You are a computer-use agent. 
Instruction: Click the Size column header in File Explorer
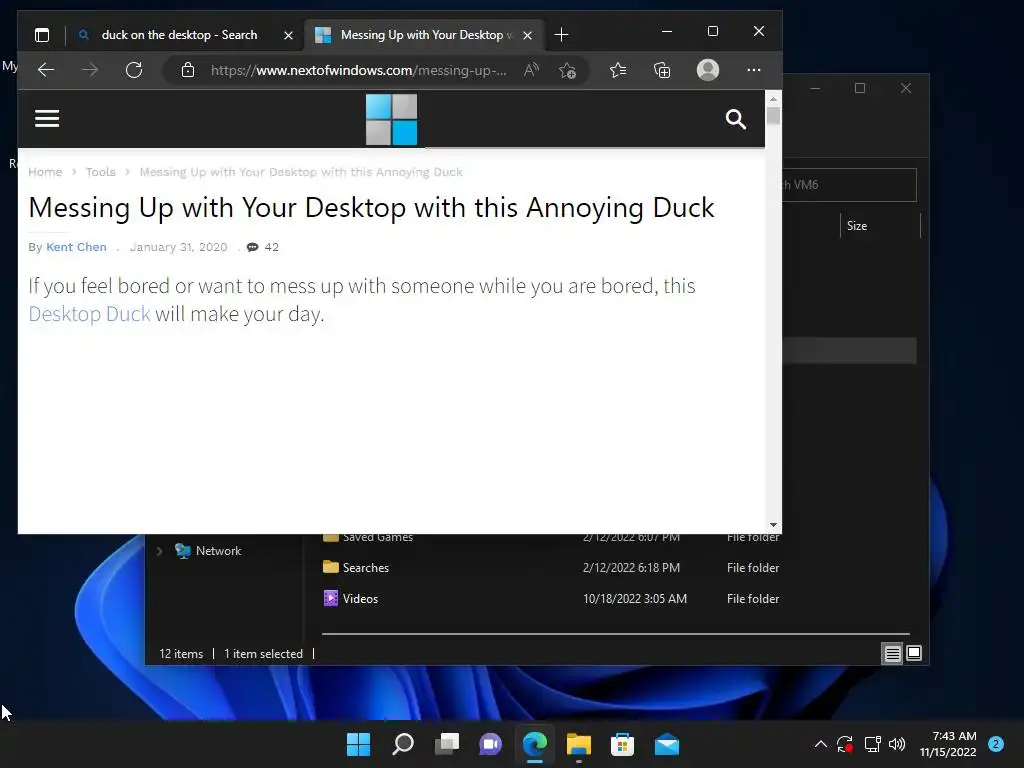[x=879, y=225]
